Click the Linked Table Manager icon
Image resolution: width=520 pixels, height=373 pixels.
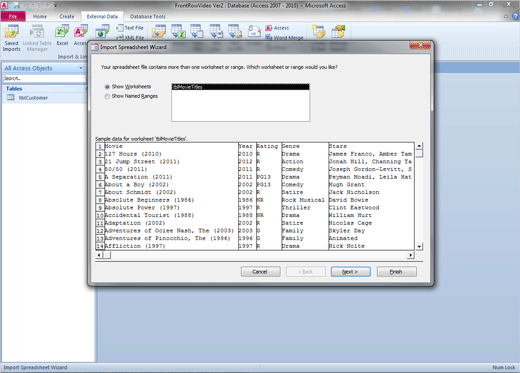37,32
